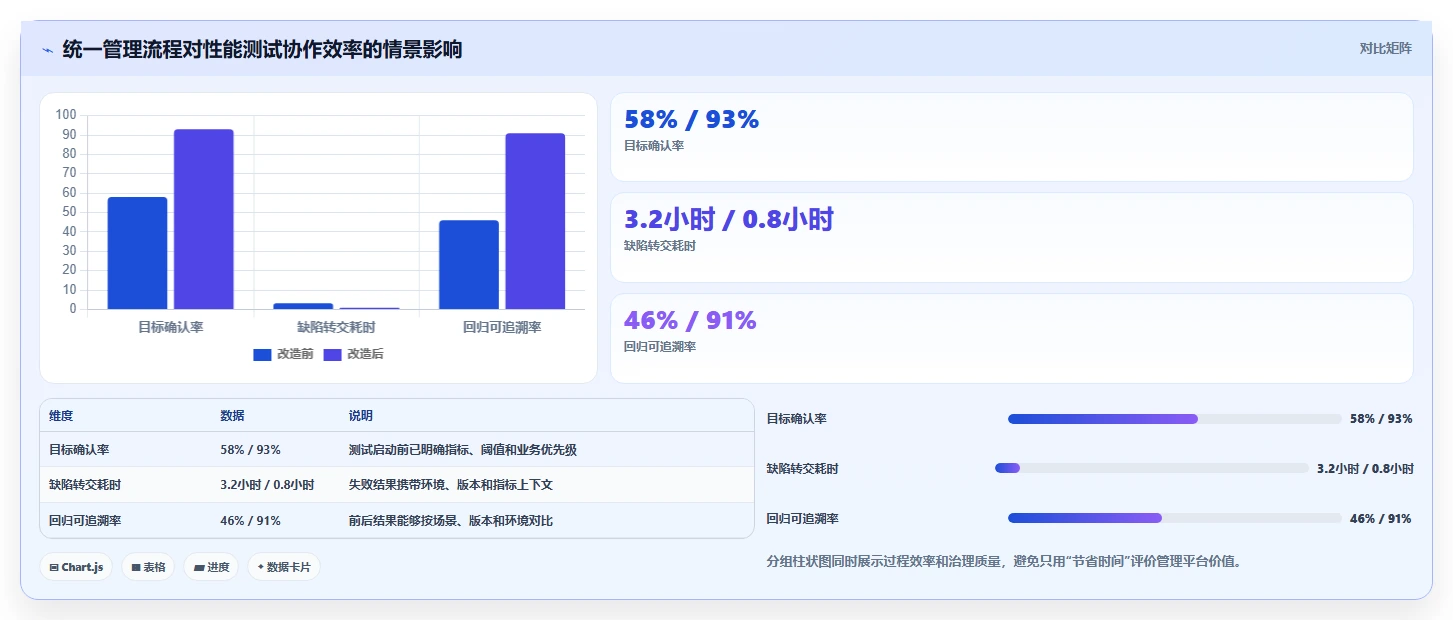Screen dimensions: 1453x620
Task: Click the 缺陷转交耗时 chart axis label
Action: 336,327
